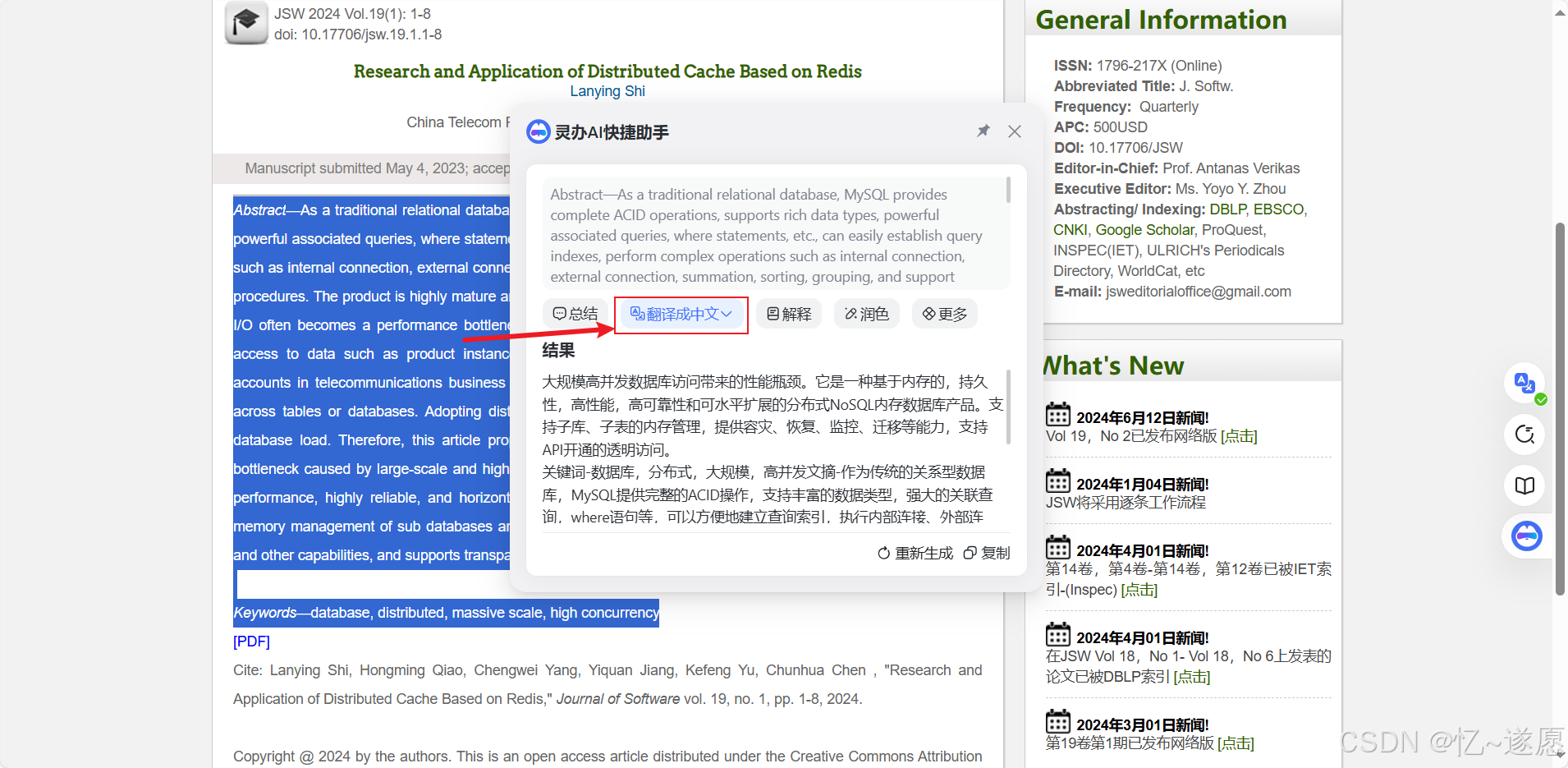Click the E-mail jsweditorialoffice@gmail.com text
This screenshot has height=768, width=1568.
[x=1172, y=292]
